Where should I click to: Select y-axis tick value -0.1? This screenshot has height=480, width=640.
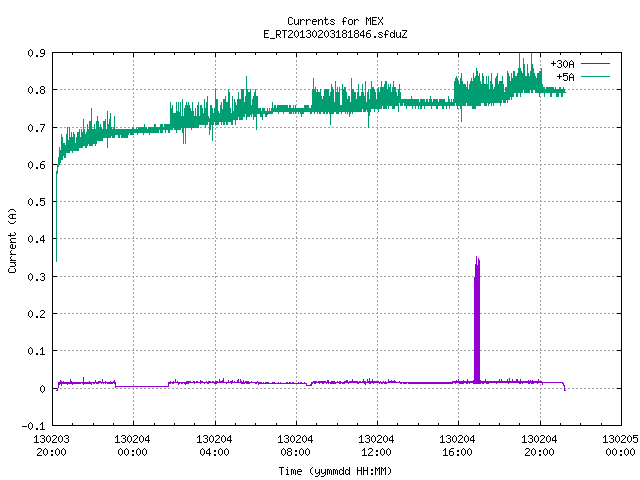pyautogui.click(x=33, y=426)
